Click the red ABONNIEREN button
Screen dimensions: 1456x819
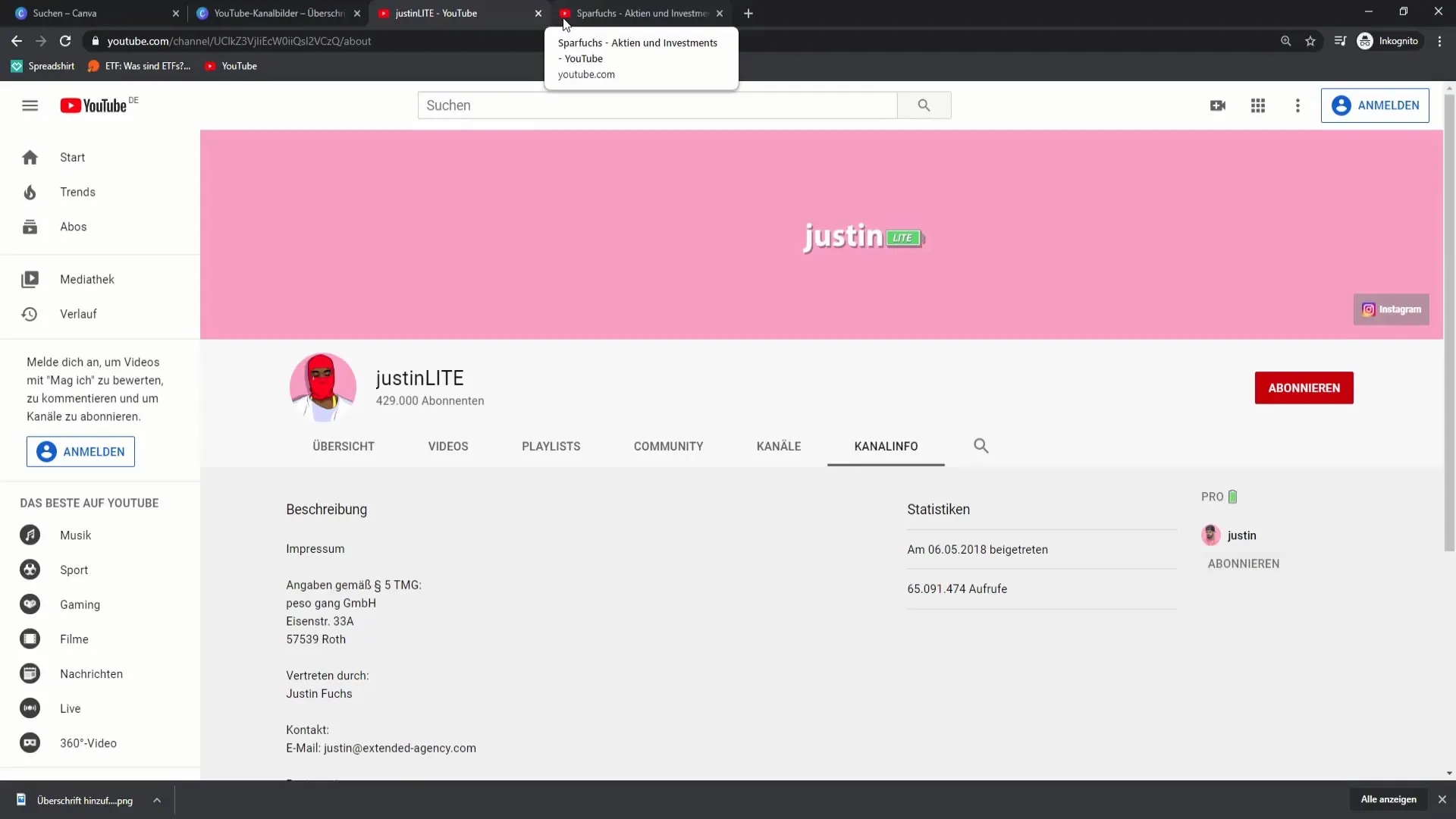pos(1304,388)
